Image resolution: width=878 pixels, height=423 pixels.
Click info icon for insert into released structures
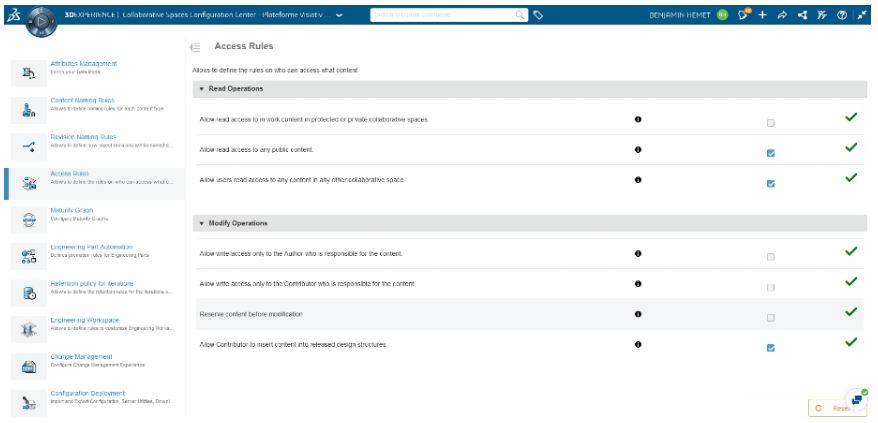(x=638, y=344)
